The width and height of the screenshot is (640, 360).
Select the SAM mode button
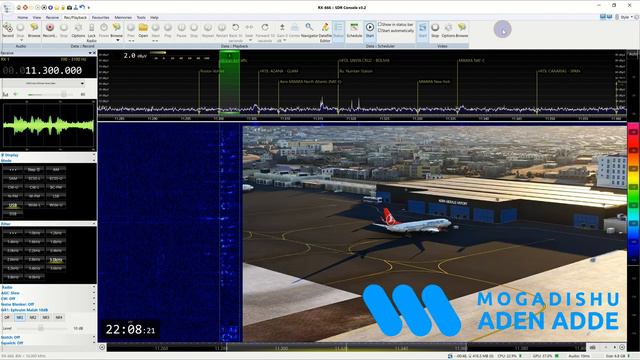[13, 178]
